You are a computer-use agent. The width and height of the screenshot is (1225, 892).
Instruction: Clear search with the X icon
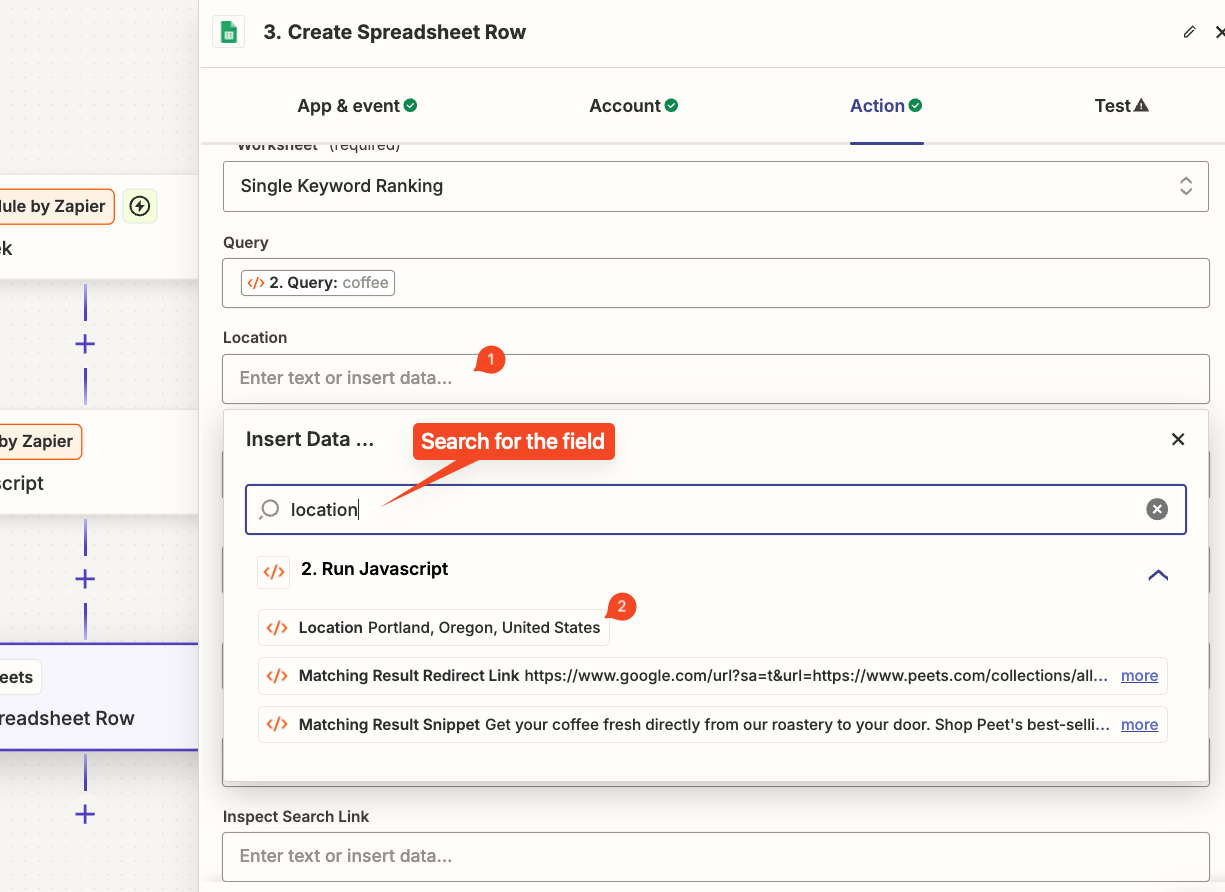pyautogui.click(x=1157, y=510)
